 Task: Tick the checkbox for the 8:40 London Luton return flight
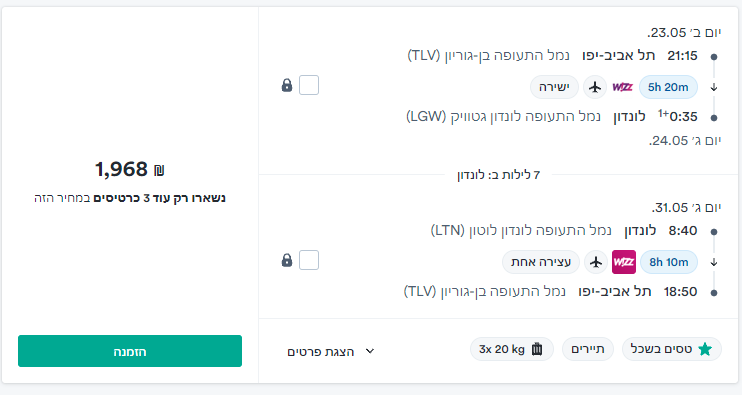pos(309,260)
